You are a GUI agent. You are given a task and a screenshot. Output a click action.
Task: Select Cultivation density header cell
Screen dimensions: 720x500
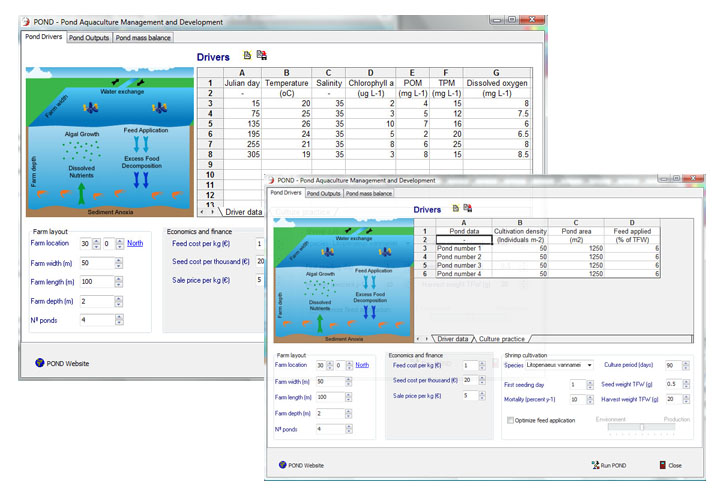coord(520,231)
